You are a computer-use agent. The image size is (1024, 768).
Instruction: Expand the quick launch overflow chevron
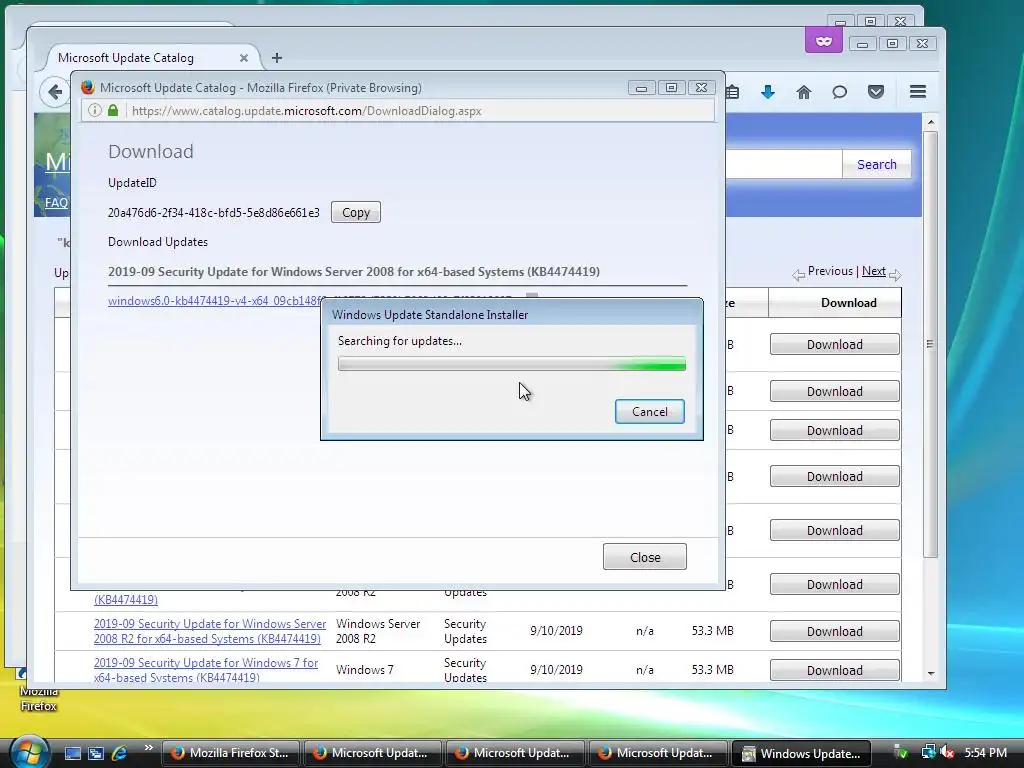coord(148,748)
